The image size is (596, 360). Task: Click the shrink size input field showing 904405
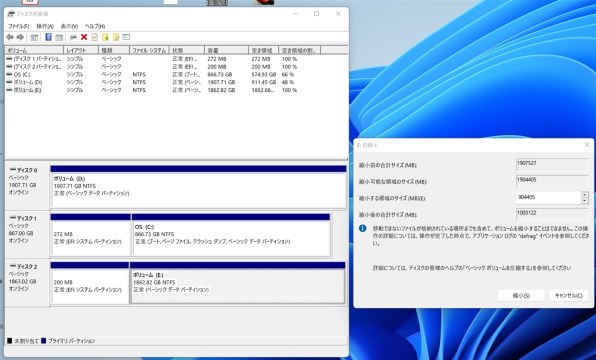(548, 197)
